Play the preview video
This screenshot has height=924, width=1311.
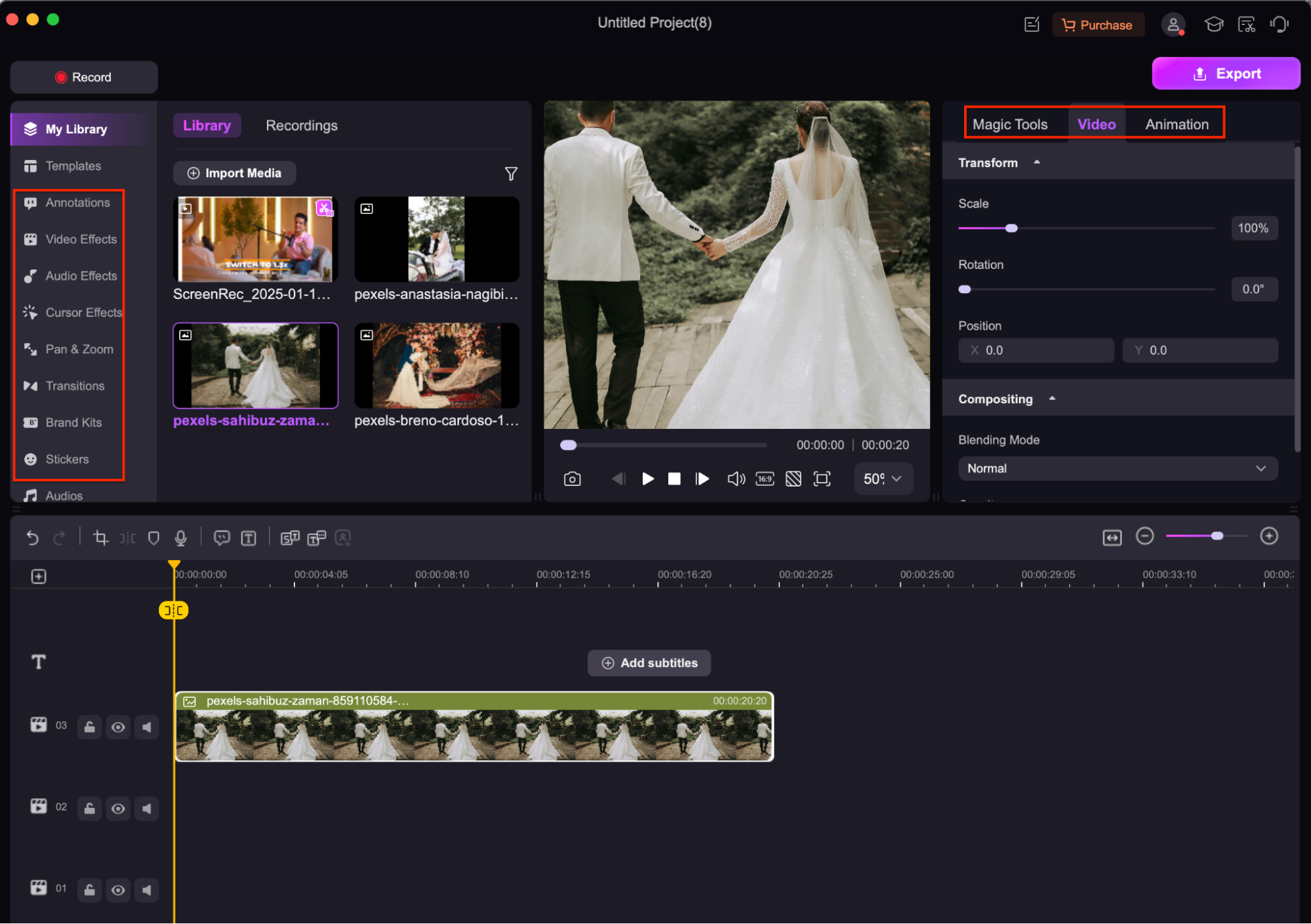[647, 479]
